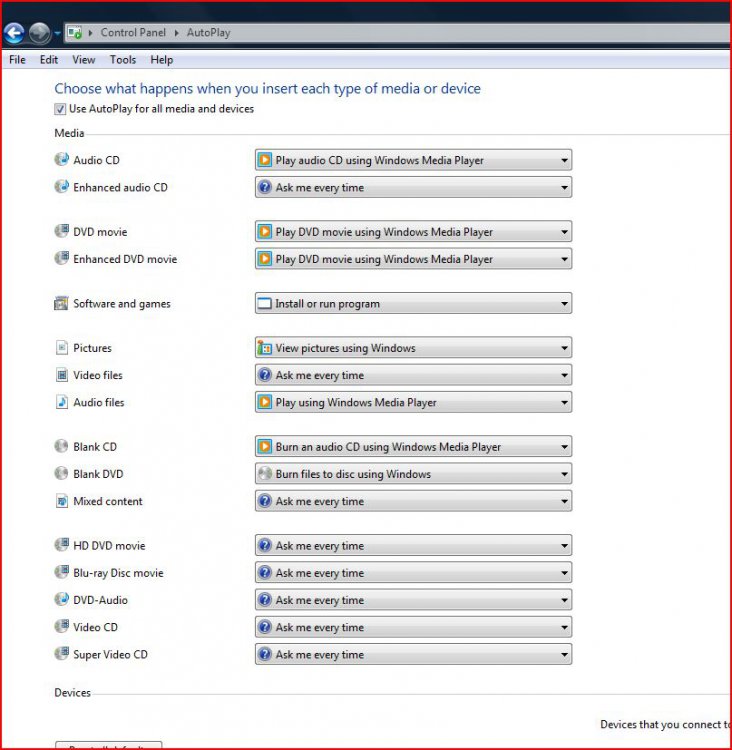Expand the Video files dropdown
This screenshot has width=732, height=750.
pyautogui.click(x=413, y=375)
